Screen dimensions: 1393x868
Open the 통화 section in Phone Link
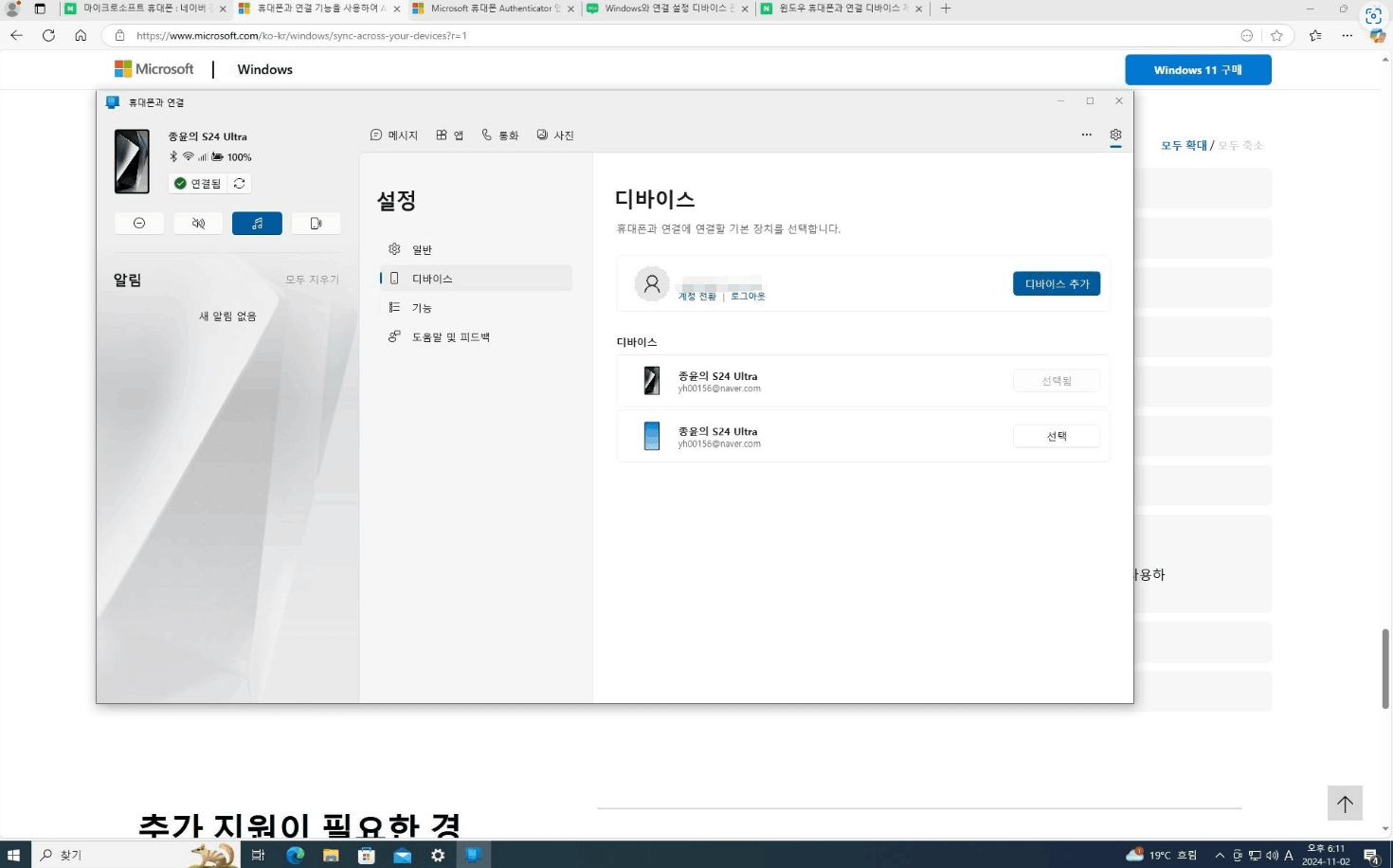coord(500,135)
